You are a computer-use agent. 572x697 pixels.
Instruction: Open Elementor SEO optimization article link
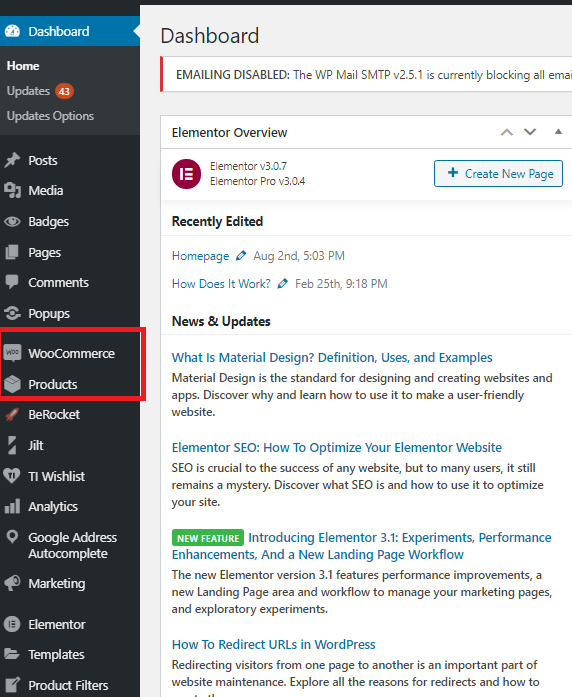pyautogui.click(x=336, y=447)
